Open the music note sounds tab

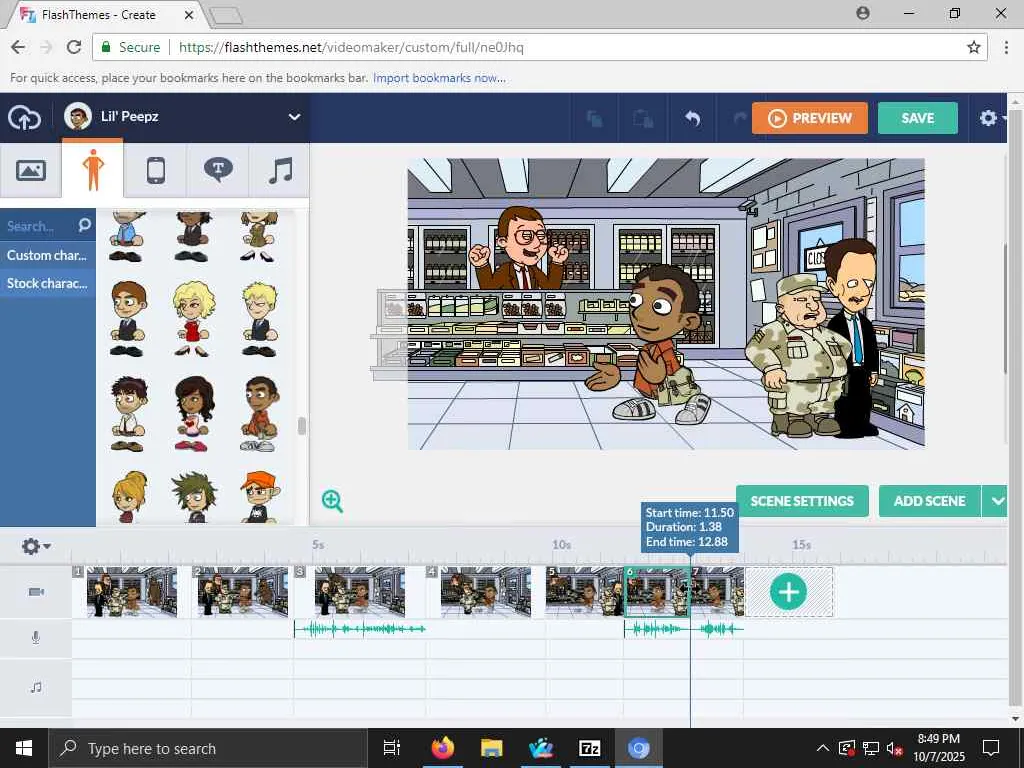280,170
